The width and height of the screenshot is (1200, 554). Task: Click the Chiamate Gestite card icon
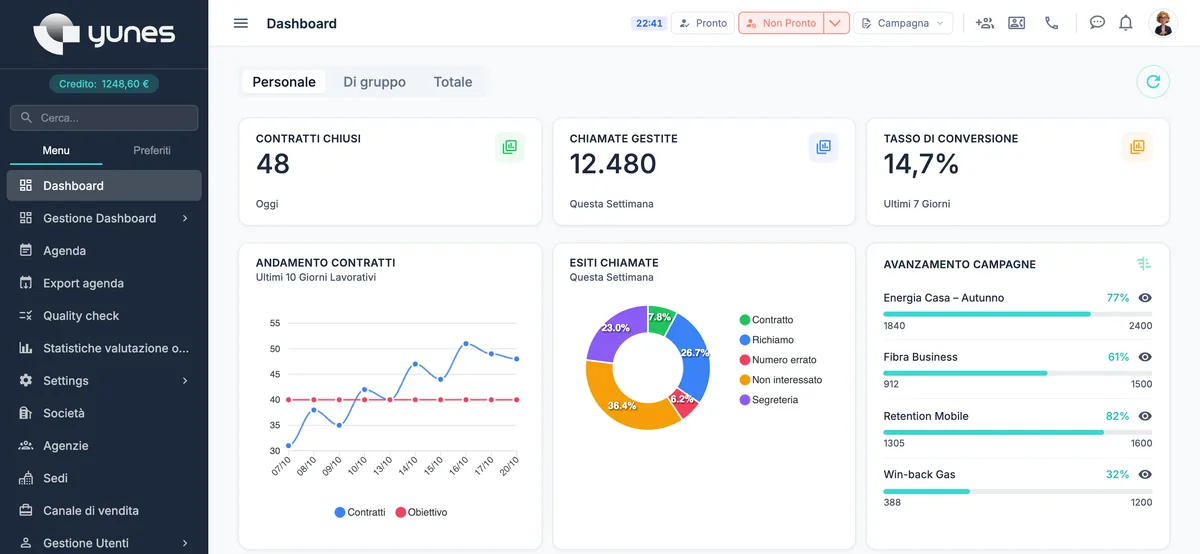click(x=824, y=147)
